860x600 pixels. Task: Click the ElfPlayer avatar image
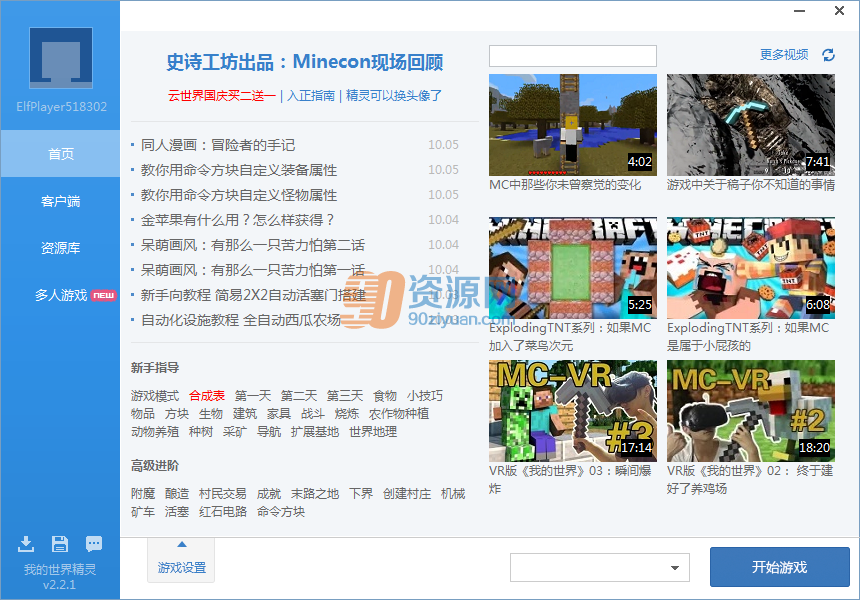pos(61,58)
